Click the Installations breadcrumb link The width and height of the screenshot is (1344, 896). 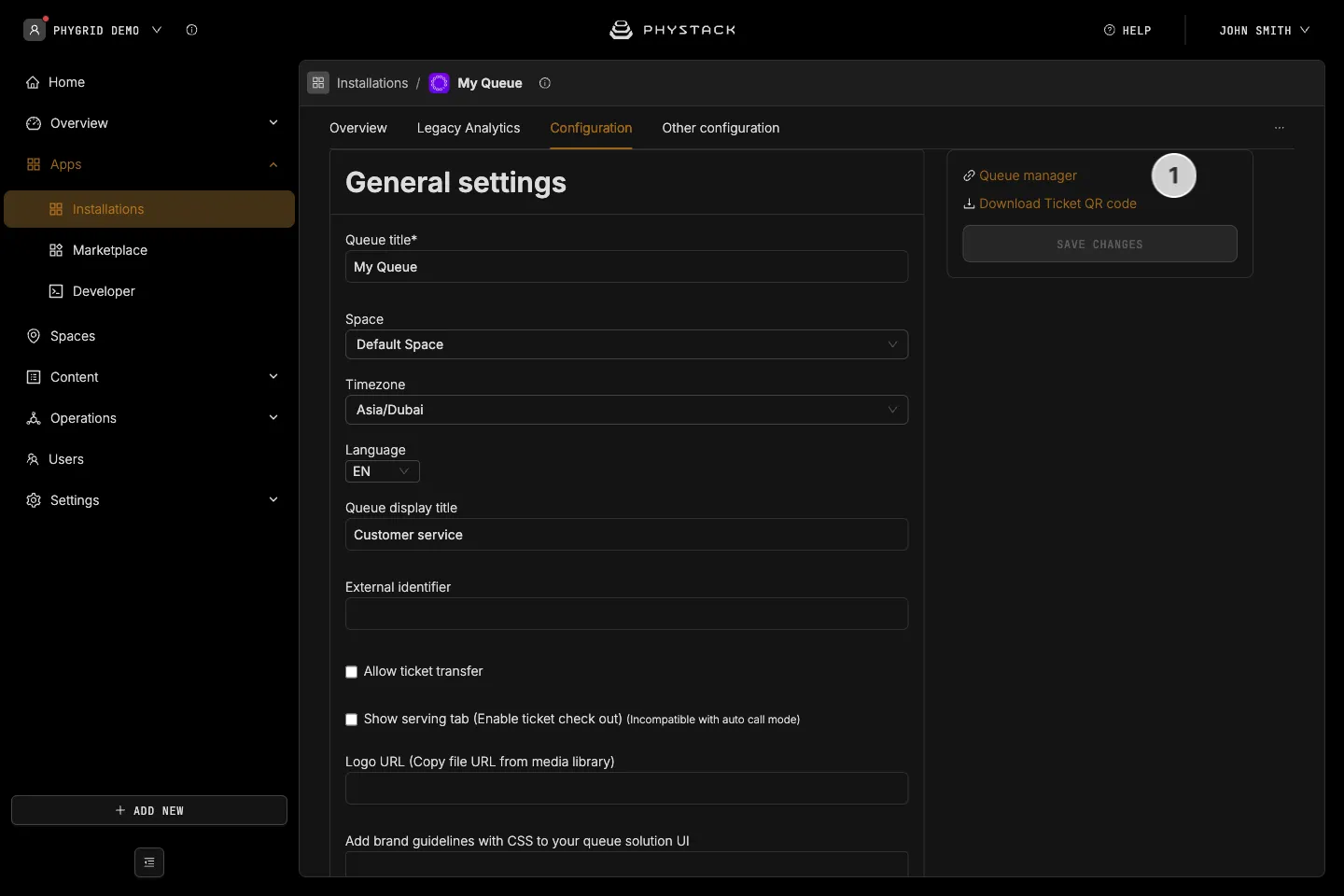pos(372,83)
